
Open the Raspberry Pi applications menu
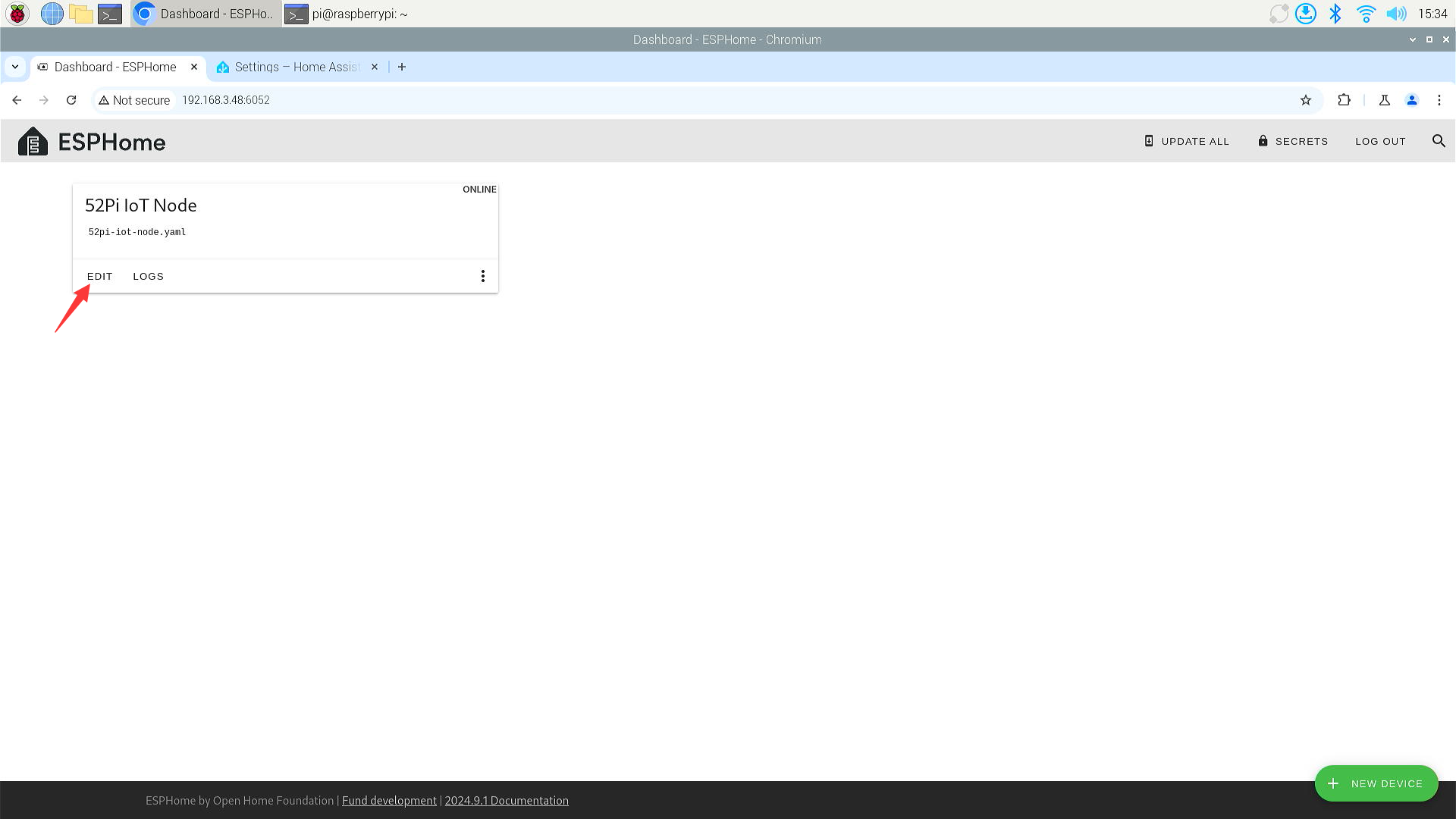pyautogui.click(x=17, y=14)
